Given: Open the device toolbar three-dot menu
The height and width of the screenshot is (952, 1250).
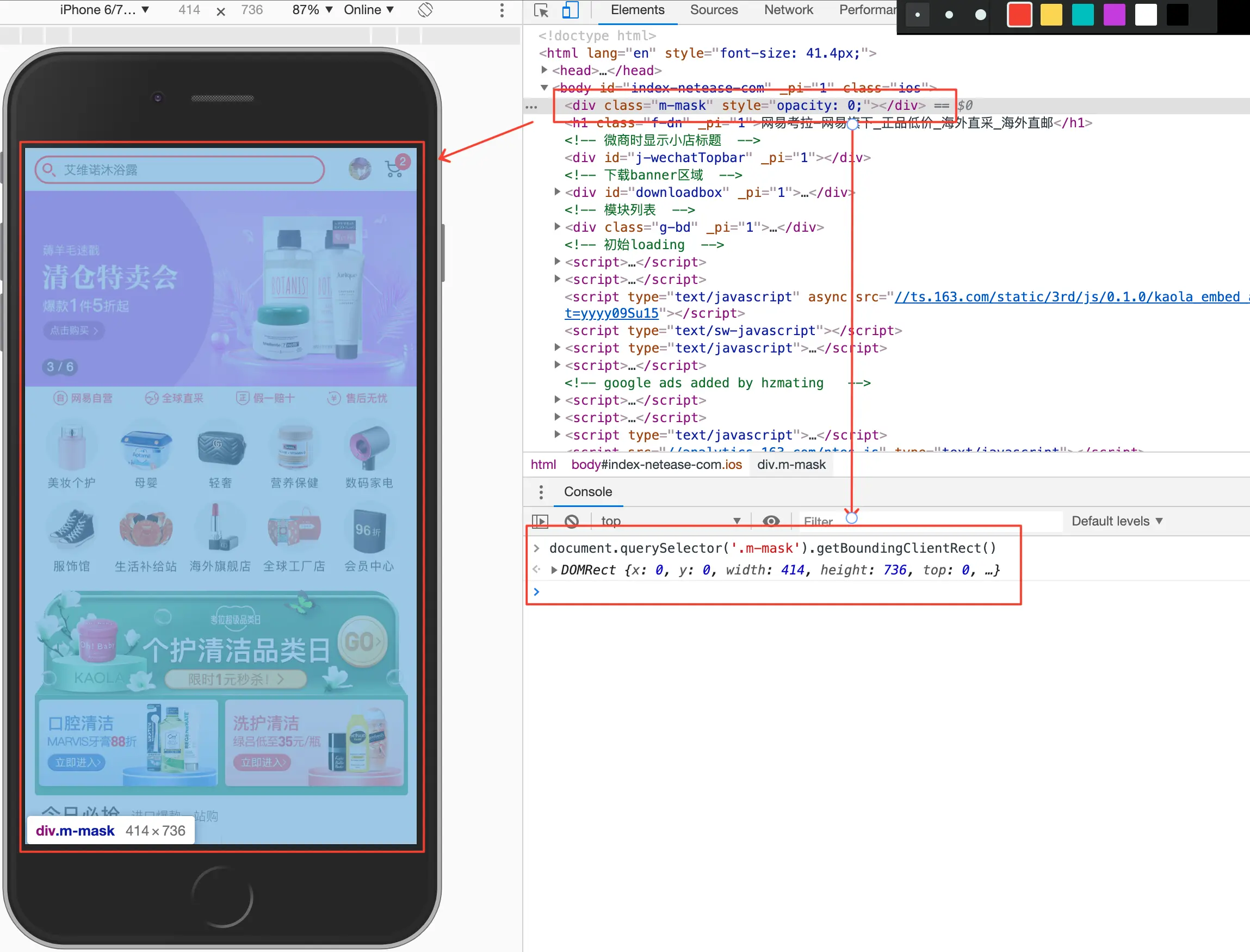Looking at the screenshot, I should pos(502,10).
